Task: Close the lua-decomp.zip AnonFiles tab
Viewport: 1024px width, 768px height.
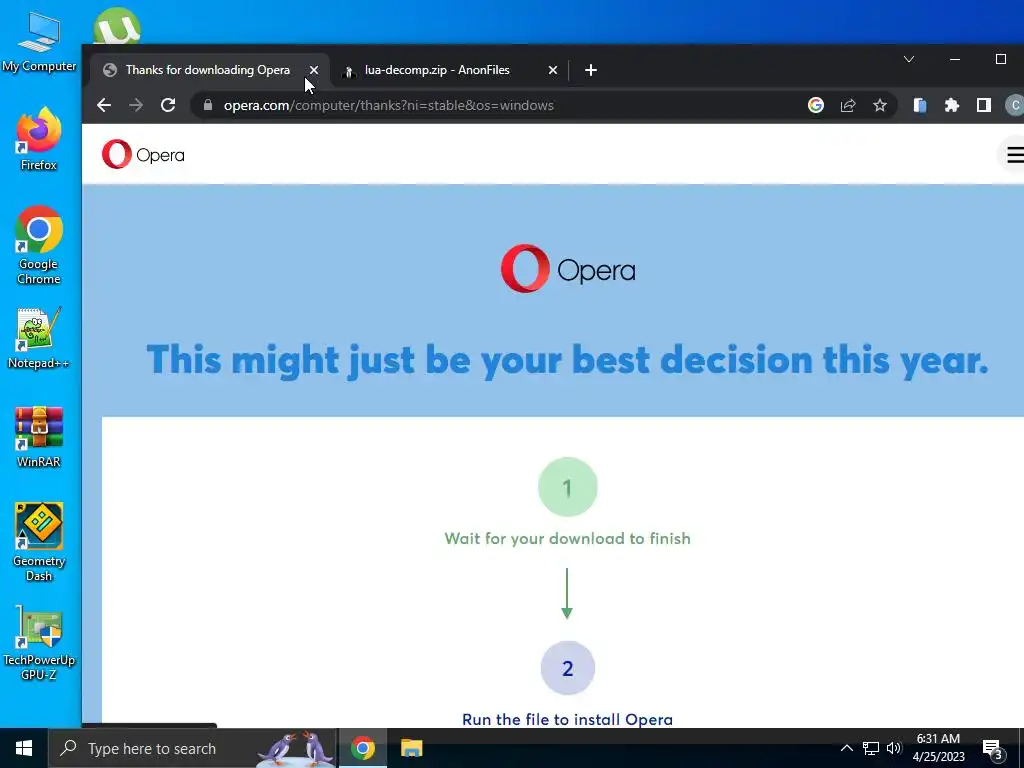Action: tap(552, 70)
